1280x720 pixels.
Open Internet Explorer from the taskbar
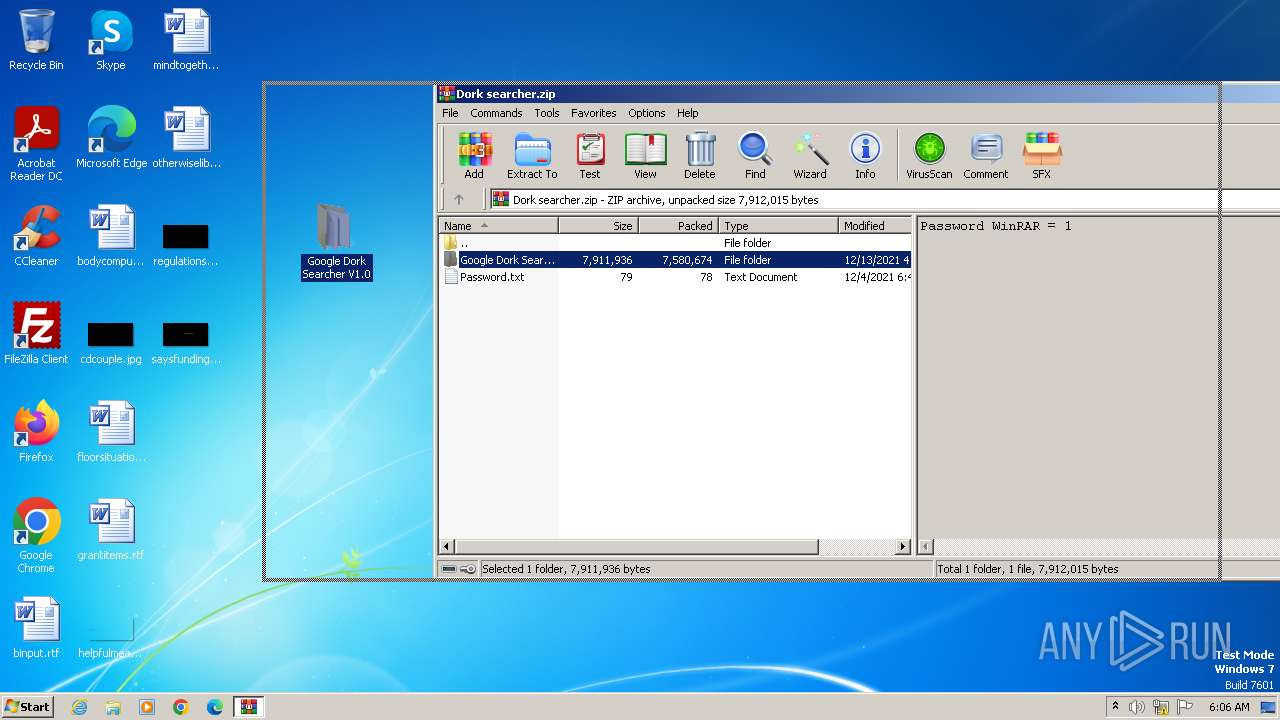79,707
